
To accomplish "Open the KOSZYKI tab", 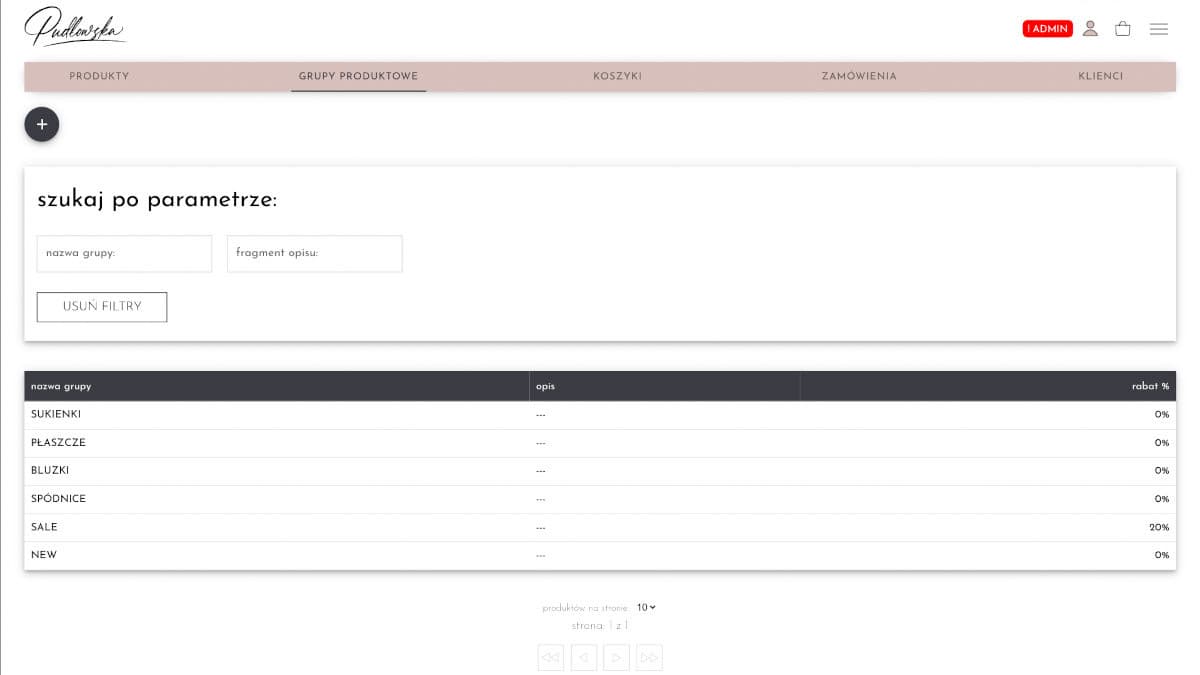I will (x=617, y=76).
